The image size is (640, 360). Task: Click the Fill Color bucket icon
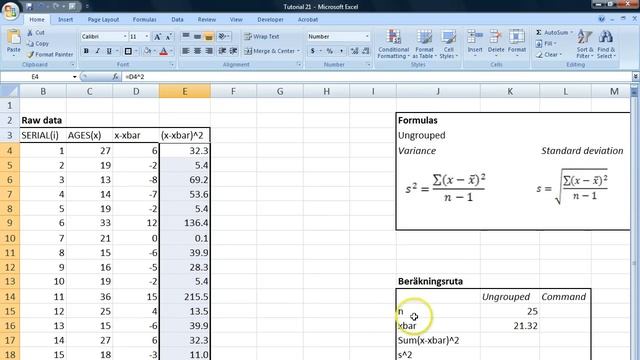[148, 51]
